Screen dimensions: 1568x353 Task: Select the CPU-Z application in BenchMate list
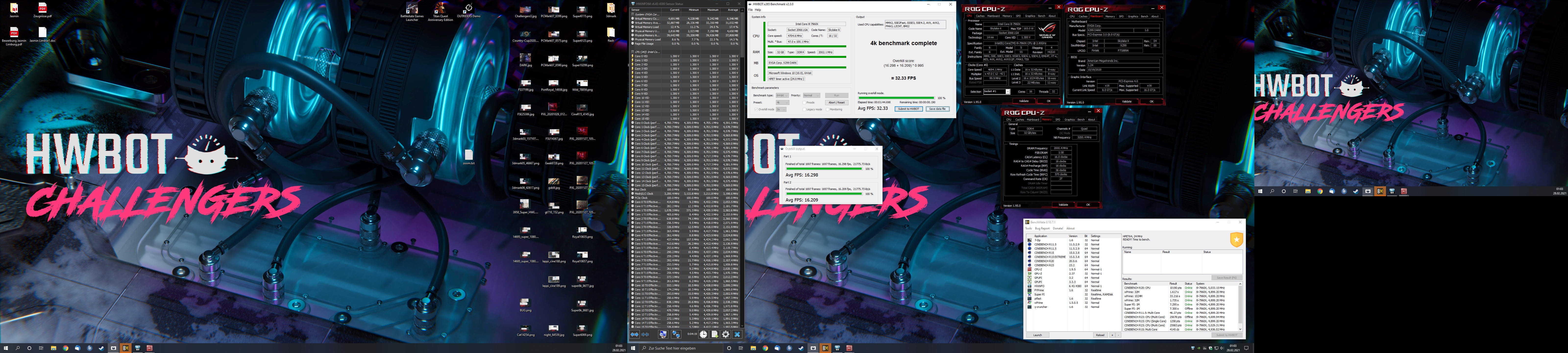pyautogui.click(x=1074, y=270)
